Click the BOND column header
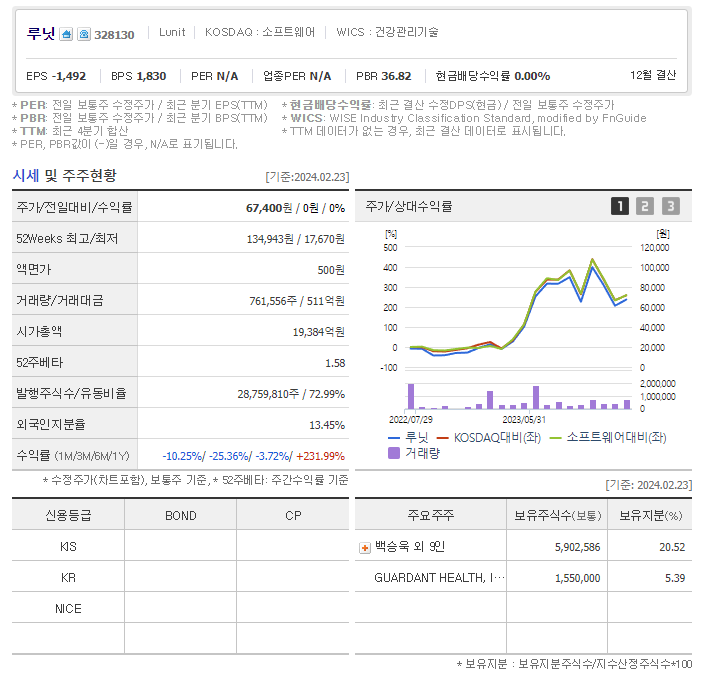 181,516
